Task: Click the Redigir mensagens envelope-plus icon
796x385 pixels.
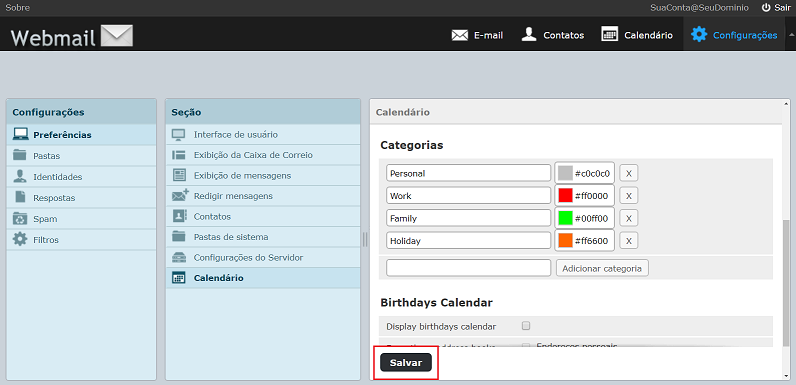Action: click(180, 195)
